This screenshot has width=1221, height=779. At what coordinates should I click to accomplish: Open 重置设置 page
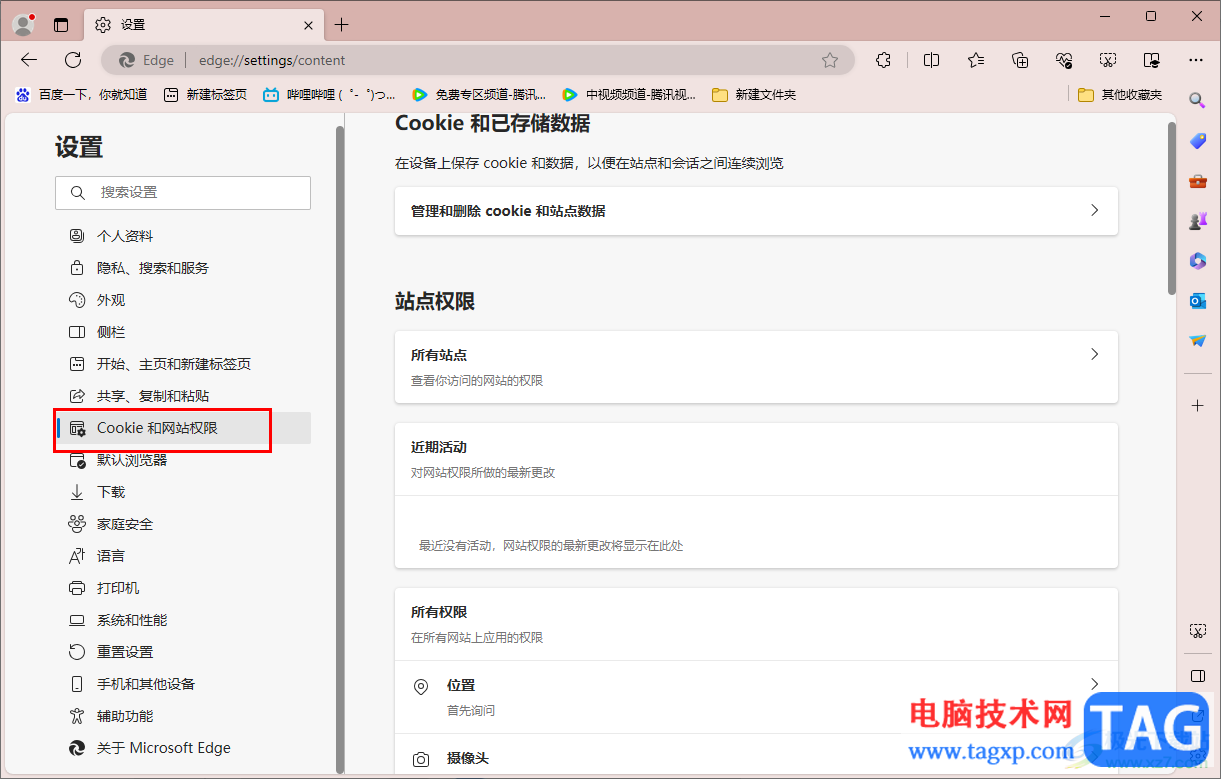click(x=183, y=652)
